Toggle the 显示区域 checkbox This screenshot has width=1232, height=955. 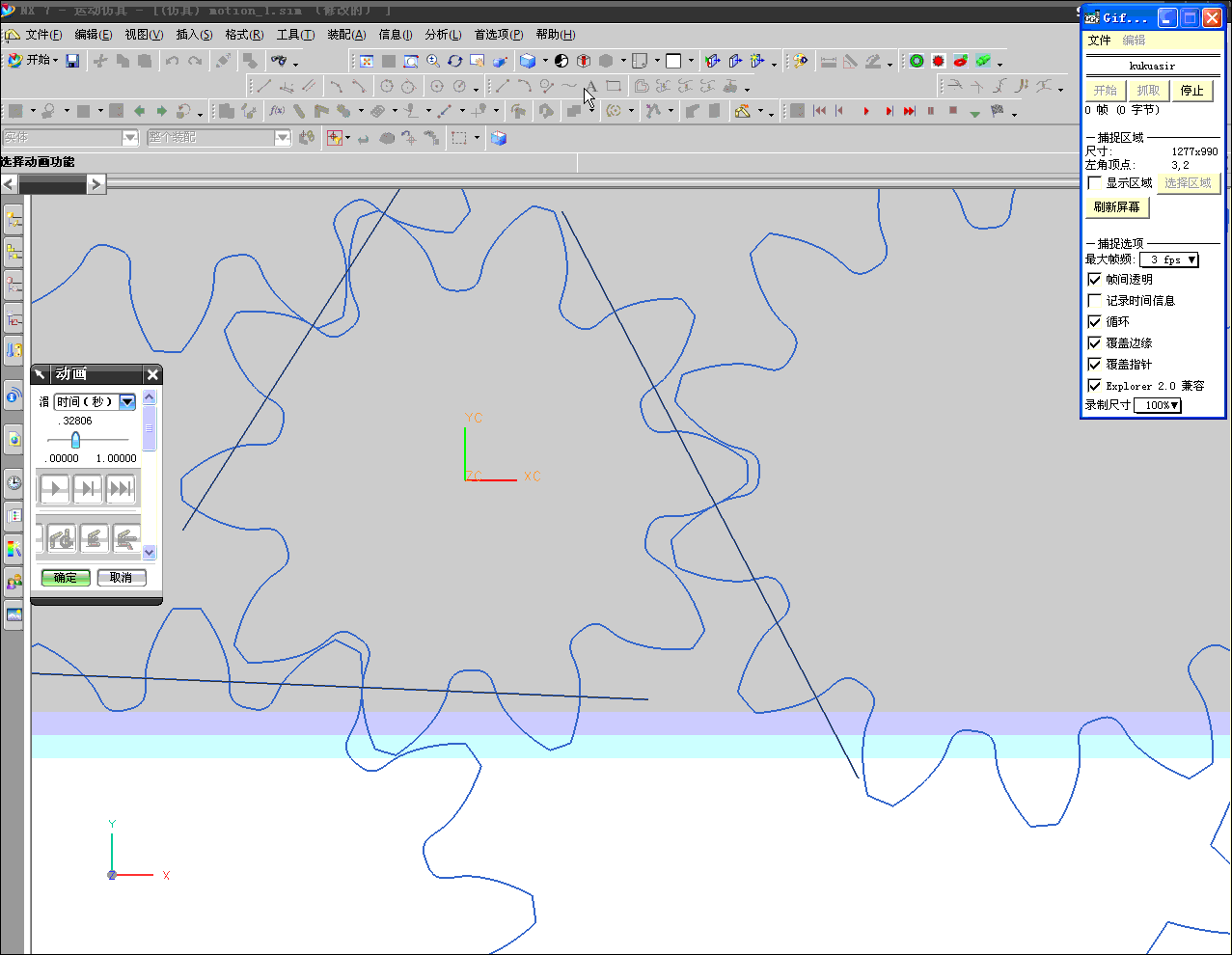[x=1094, y=182]
